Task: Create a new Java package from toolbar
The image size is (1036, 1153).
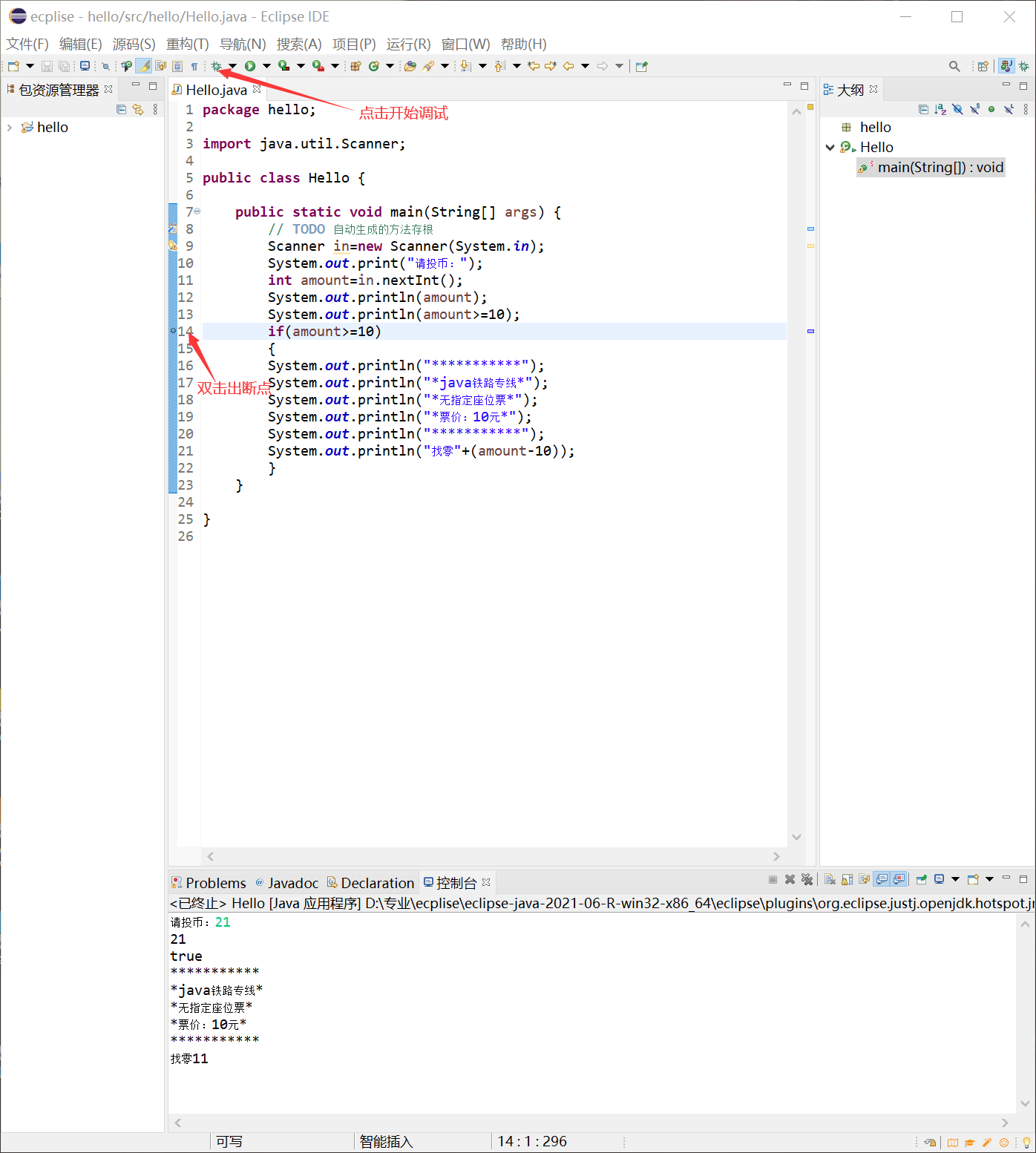Action: pyautogui.click(x=355, y=66)
